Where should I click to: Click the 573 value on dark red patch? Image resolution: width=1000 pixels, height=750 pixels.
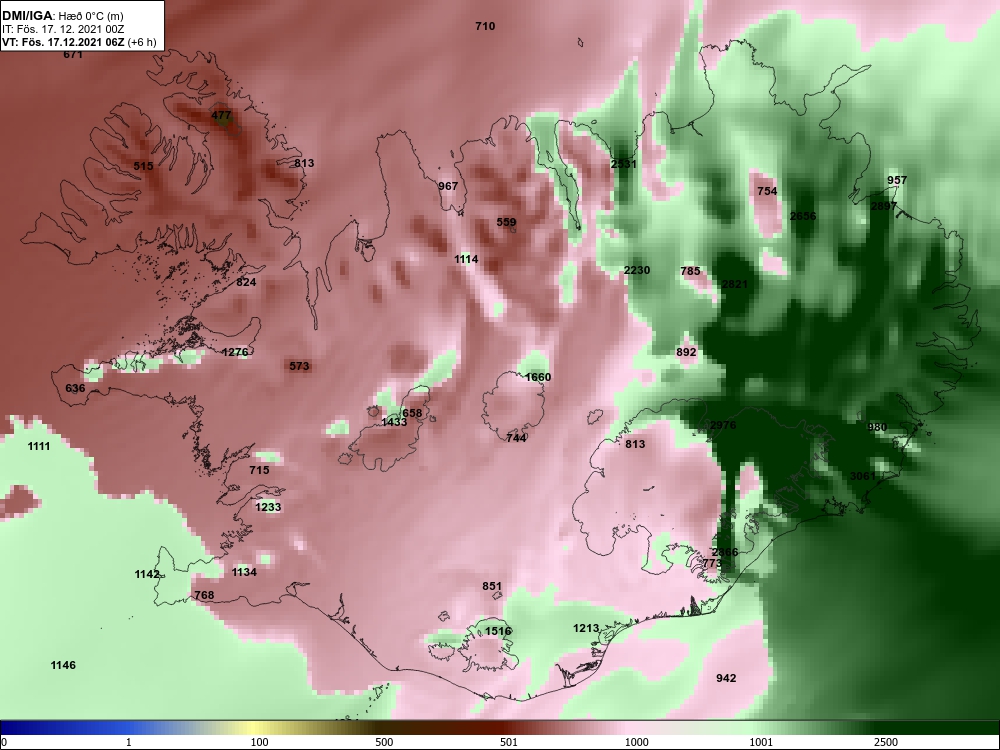299,366
